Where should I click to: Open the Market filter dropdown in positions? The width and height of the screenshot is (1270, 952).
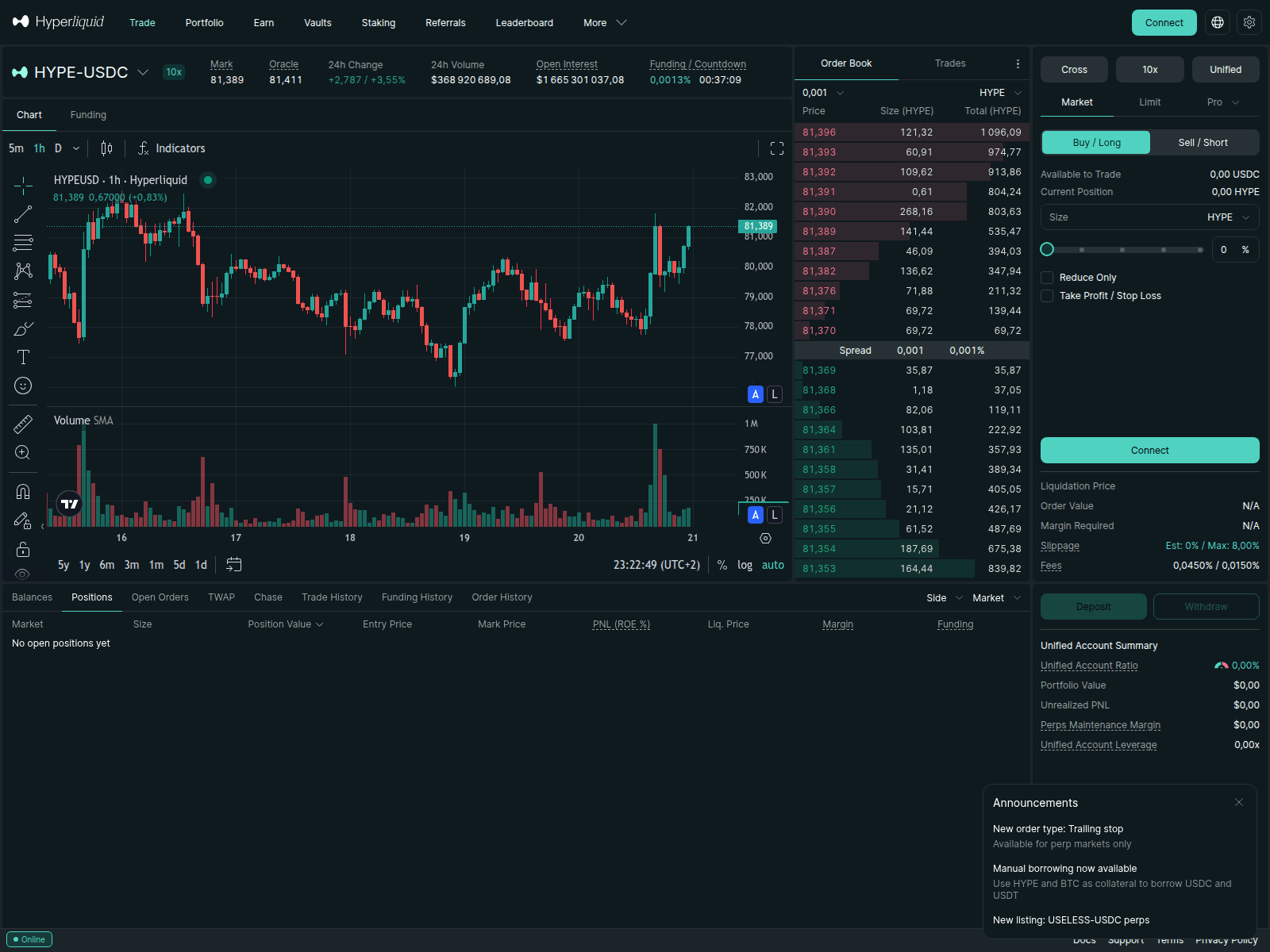(x=996, y=598)
